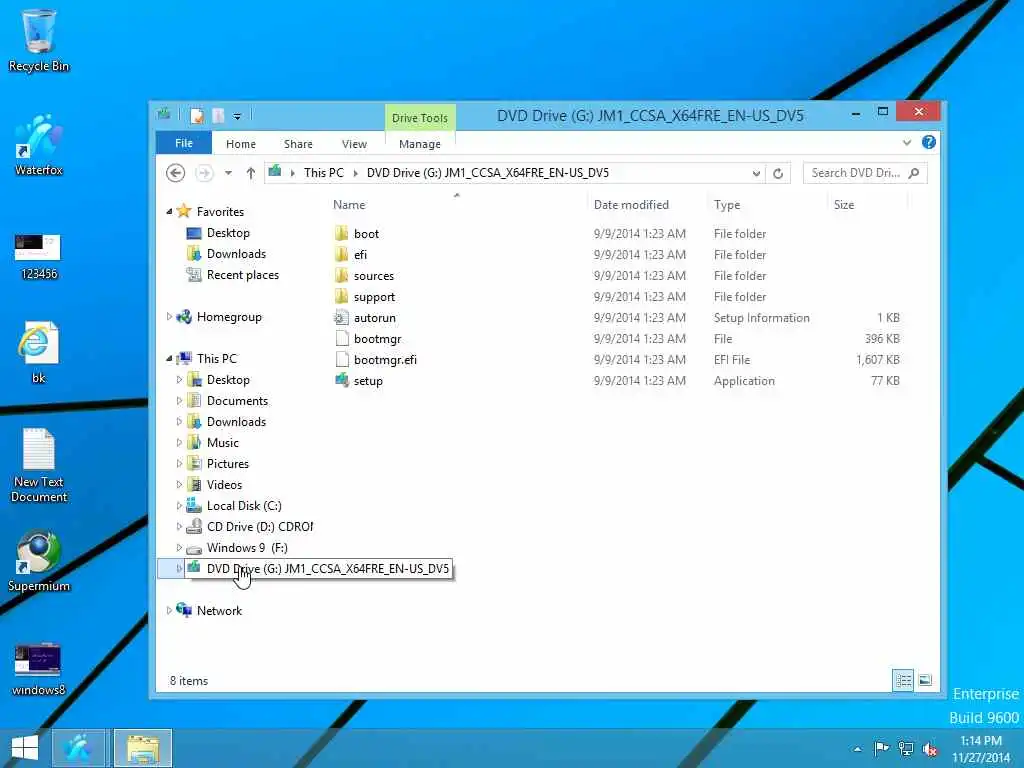The height and width of the screenshot is (768, 1024).
Task: Expand the ribbon using the chevron
Action: [906, 142]
